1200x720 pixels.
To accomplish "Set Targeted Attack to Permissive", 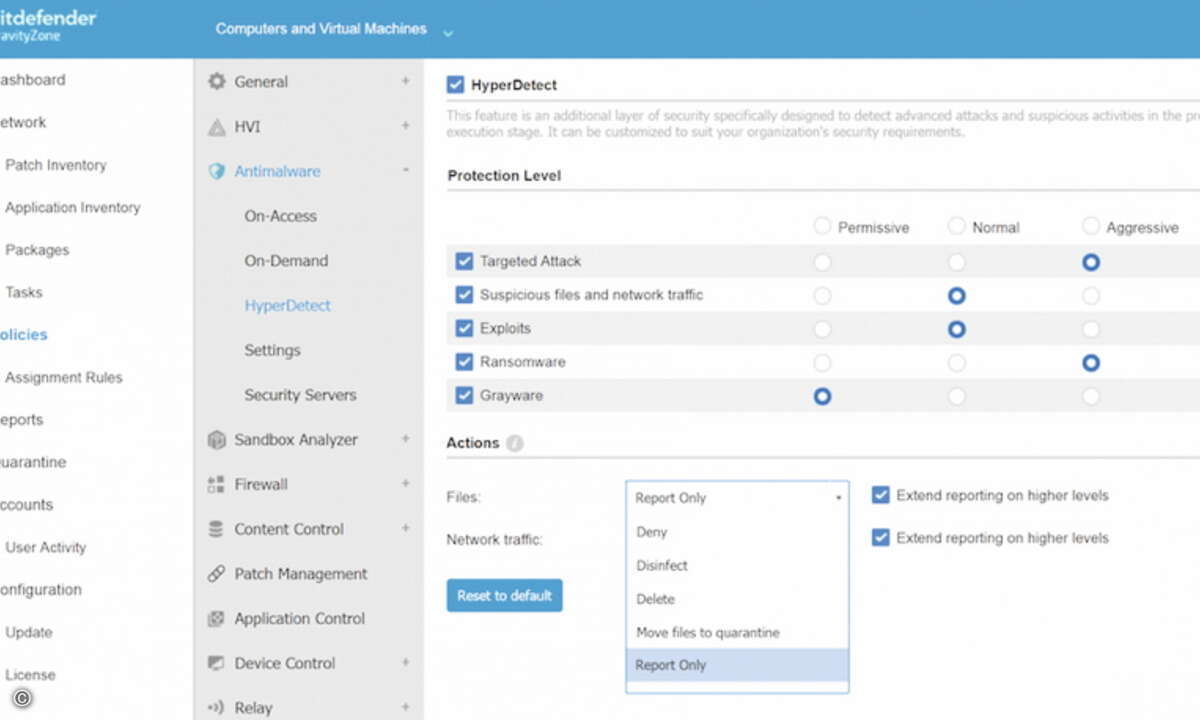I will (822, 262).
